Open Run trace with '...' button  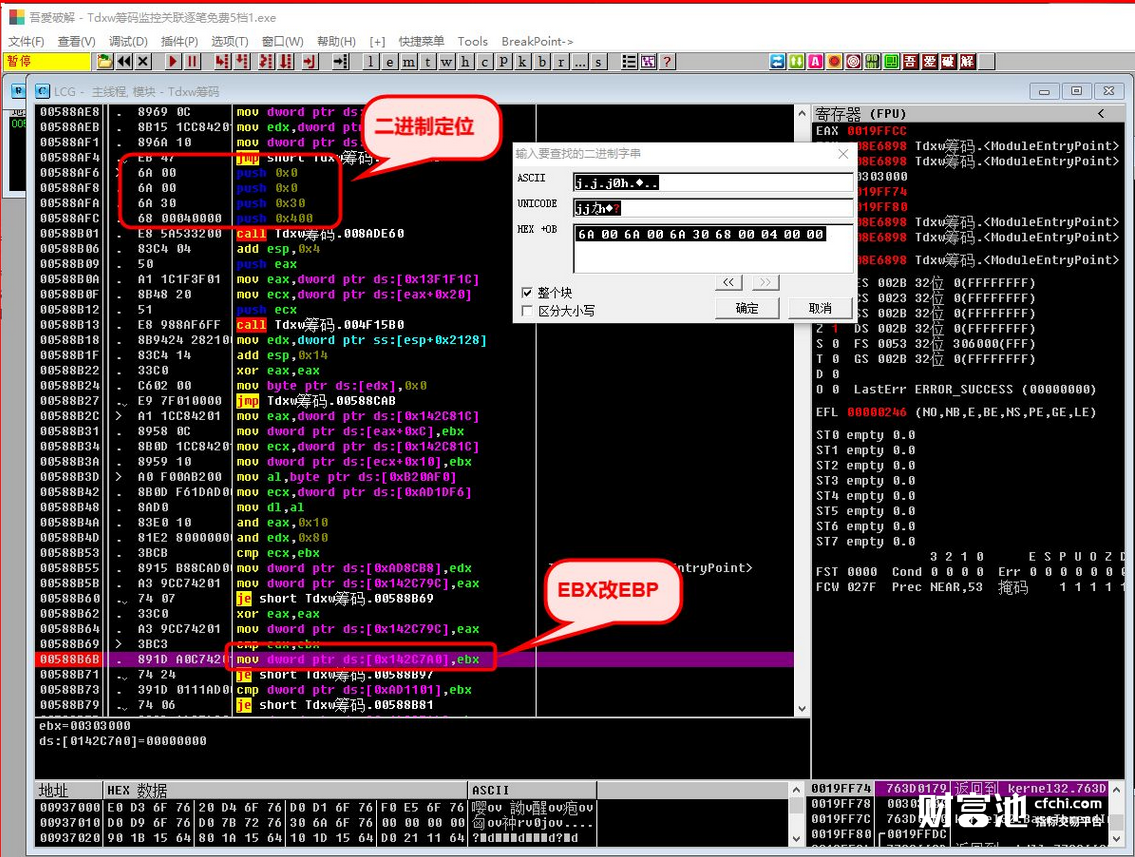tap(580, 62)
